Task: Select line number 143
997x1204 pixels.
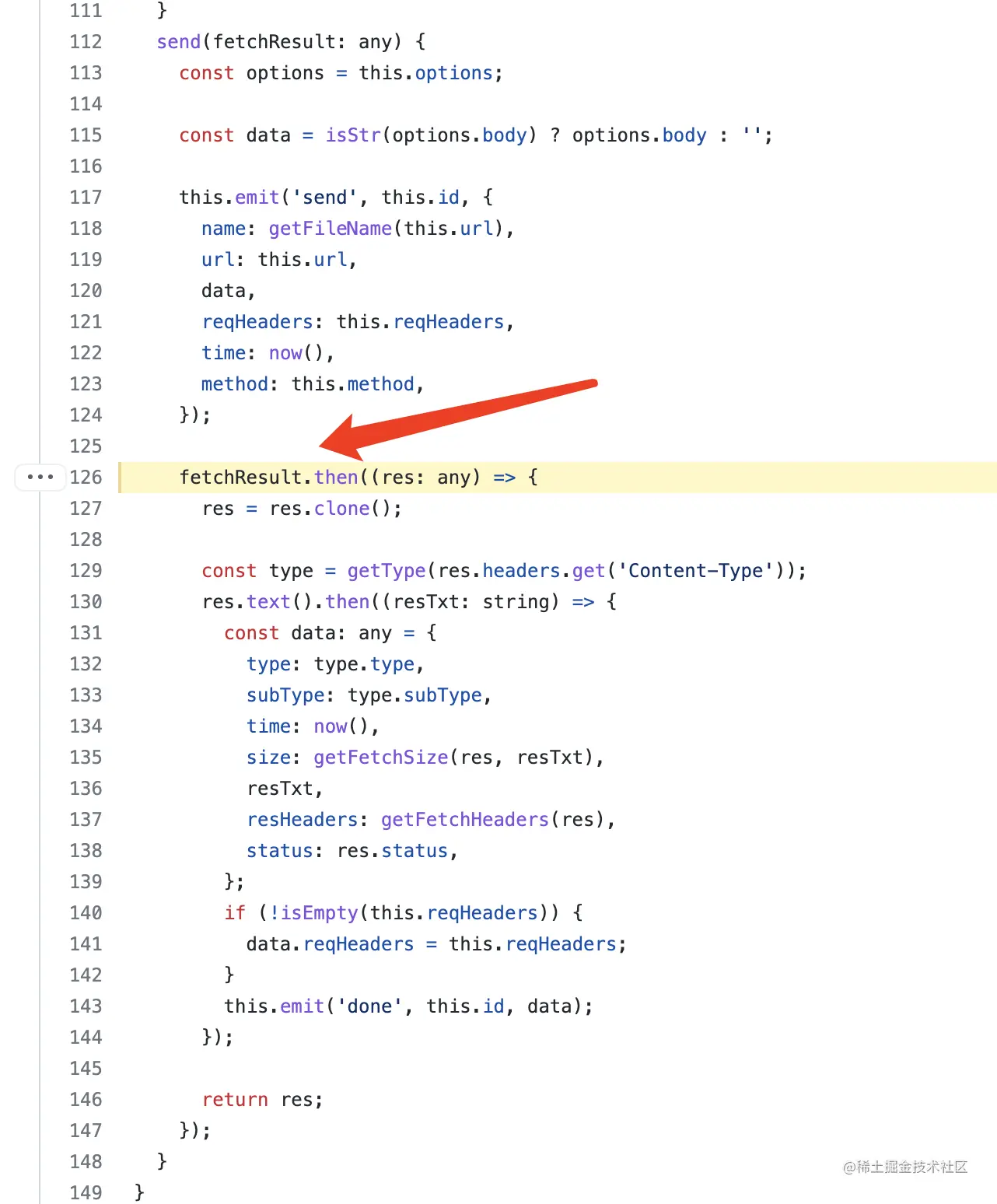Action: tap(86, 1006)
